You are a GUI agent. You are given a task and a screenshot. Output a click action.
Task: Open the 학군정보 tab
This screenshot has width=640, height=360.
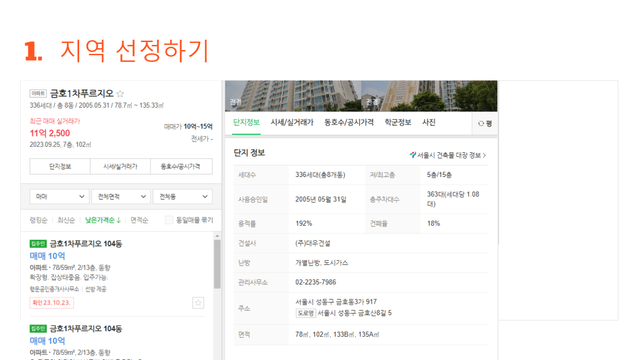pos(398,122)
